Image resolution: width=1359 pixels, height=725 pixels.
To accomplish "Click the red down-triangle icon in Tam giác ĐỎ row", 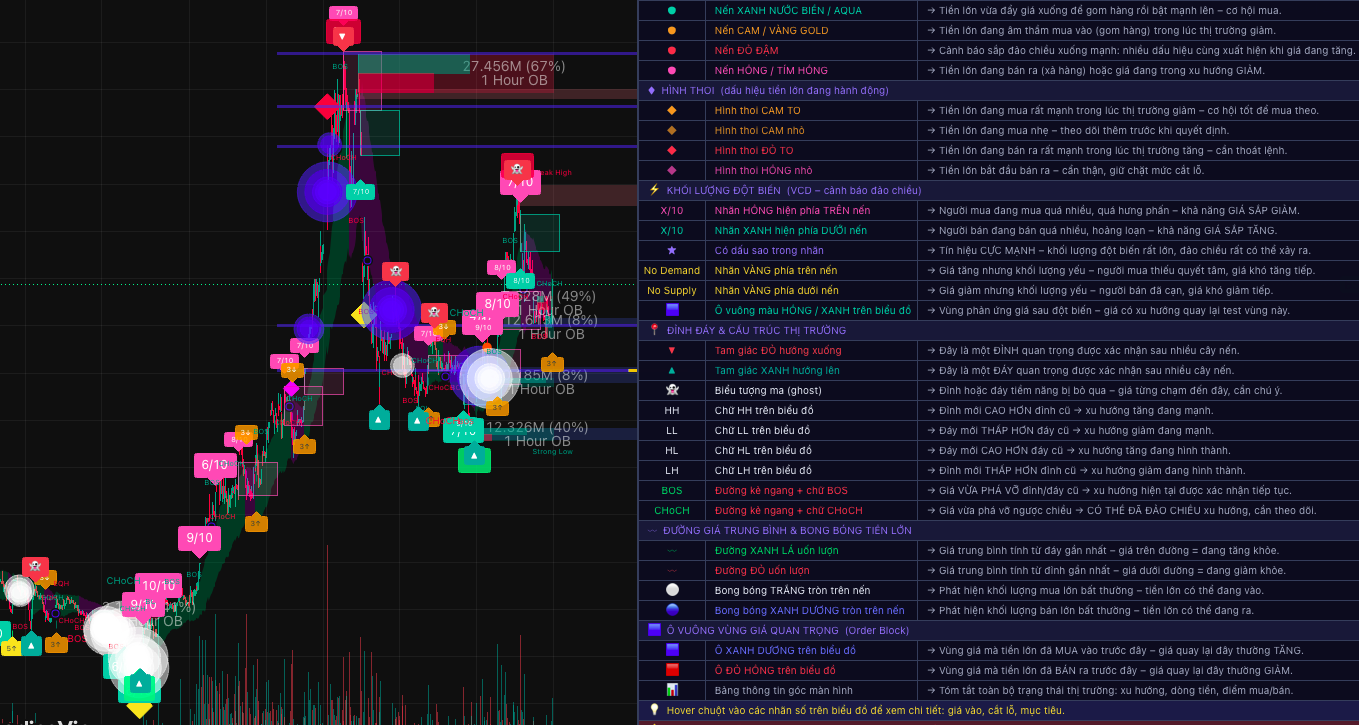I will pyautogui.click(x=671, y=350).
